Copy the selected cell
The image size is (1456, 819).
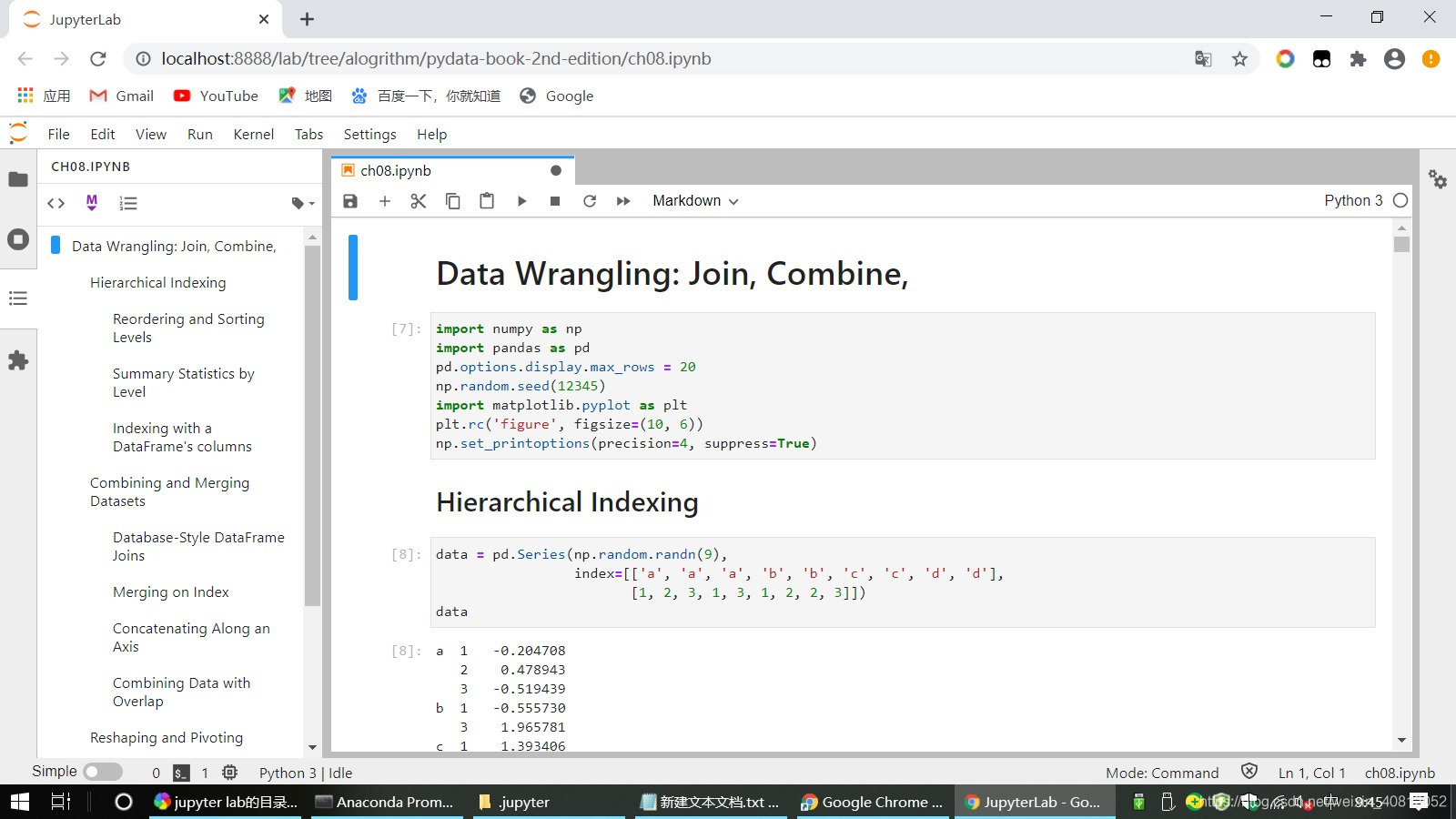pyautogui.click(x=452, y=201)
